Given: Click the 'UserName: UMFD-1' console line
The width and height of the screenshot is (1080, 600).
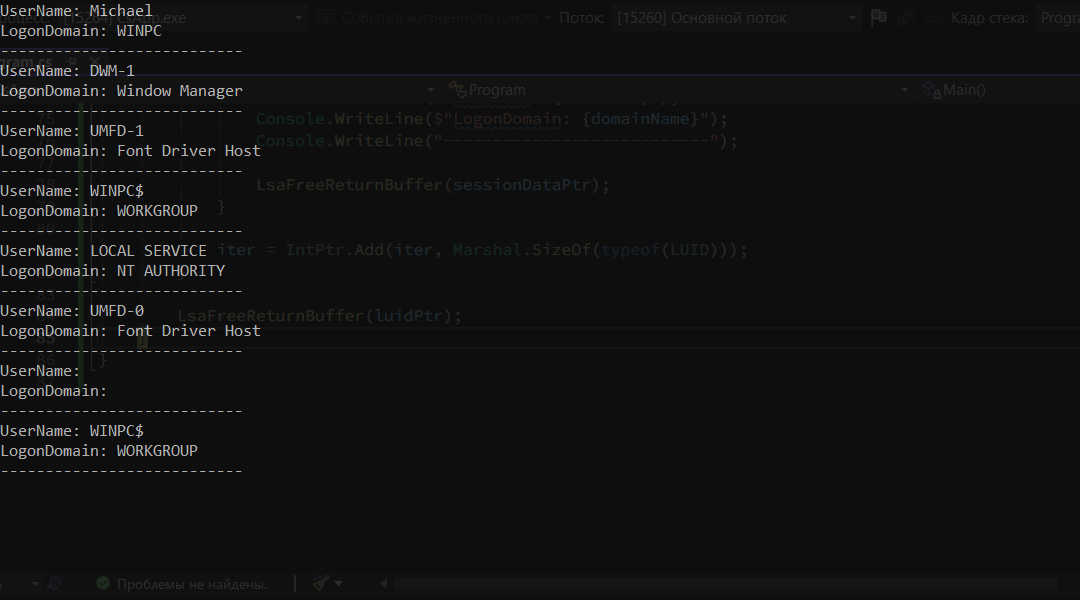Looking at the screenshot, I should click(72, 131).
